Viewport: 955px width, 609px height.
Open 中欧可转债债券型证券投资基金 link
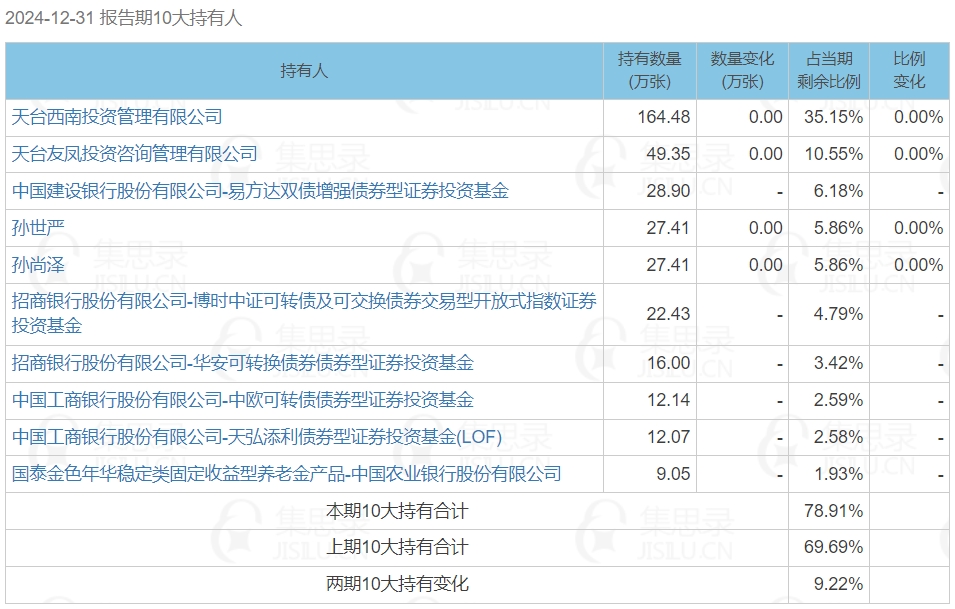pos(243,400)
